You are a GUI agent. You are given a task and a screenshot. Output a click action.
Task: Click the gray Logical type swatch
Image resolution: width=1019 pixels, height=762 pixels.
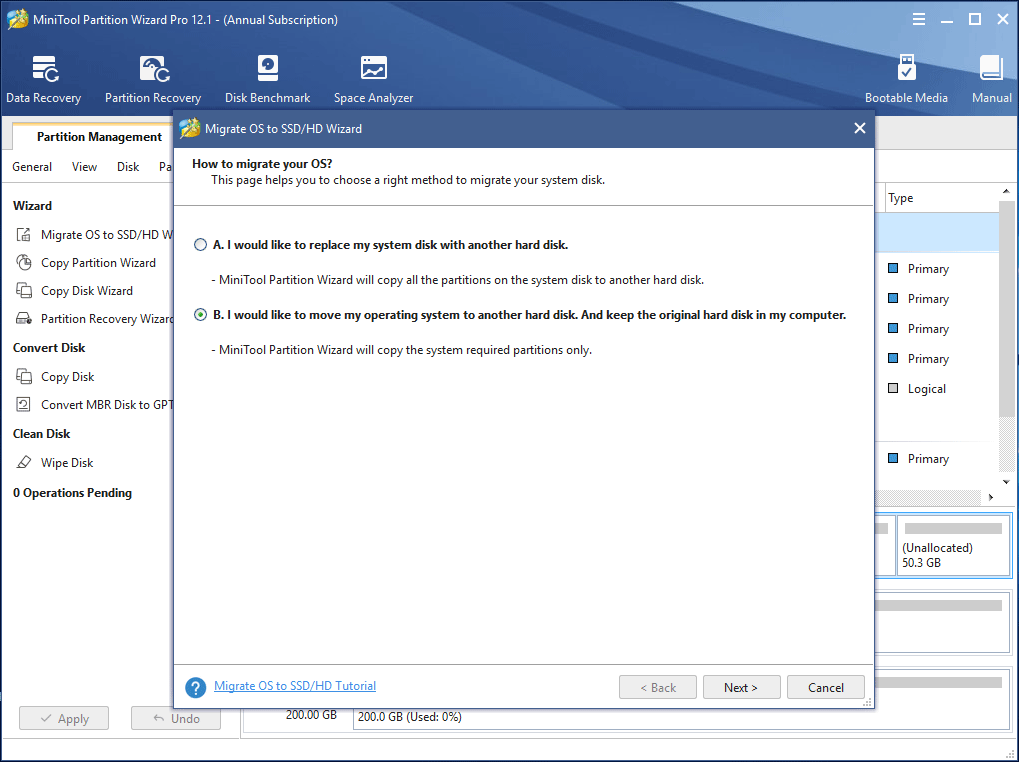click(x=893, y=388)
